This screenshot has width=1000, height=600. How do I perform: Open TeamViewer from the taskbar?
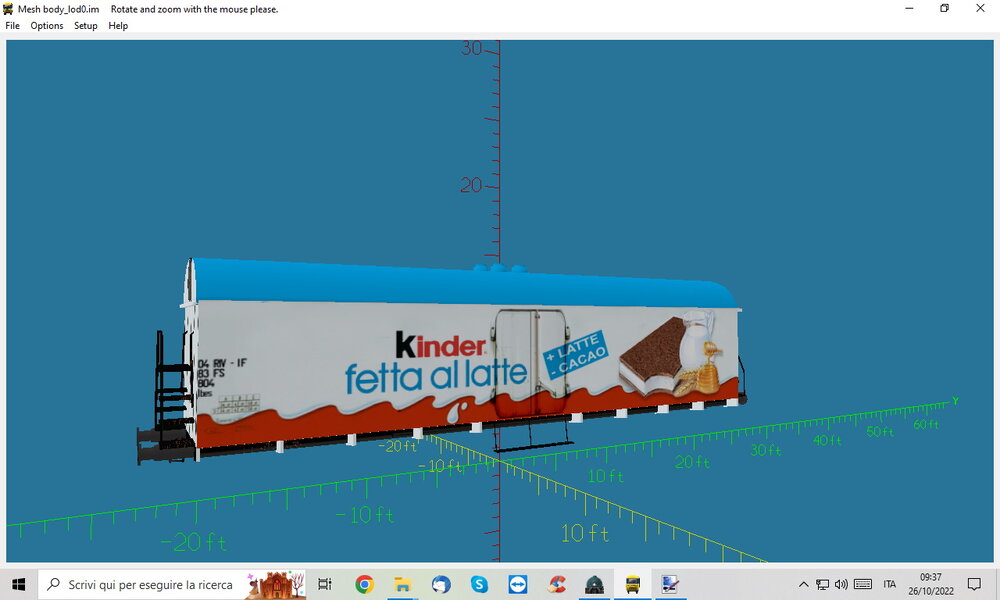point(517,584)
